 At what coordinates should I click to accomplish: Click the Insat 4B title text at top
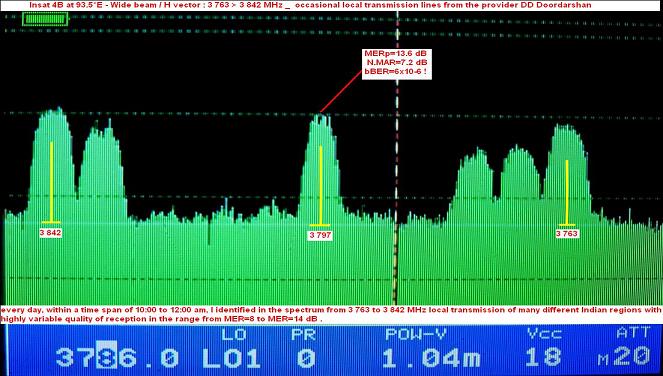310,5
